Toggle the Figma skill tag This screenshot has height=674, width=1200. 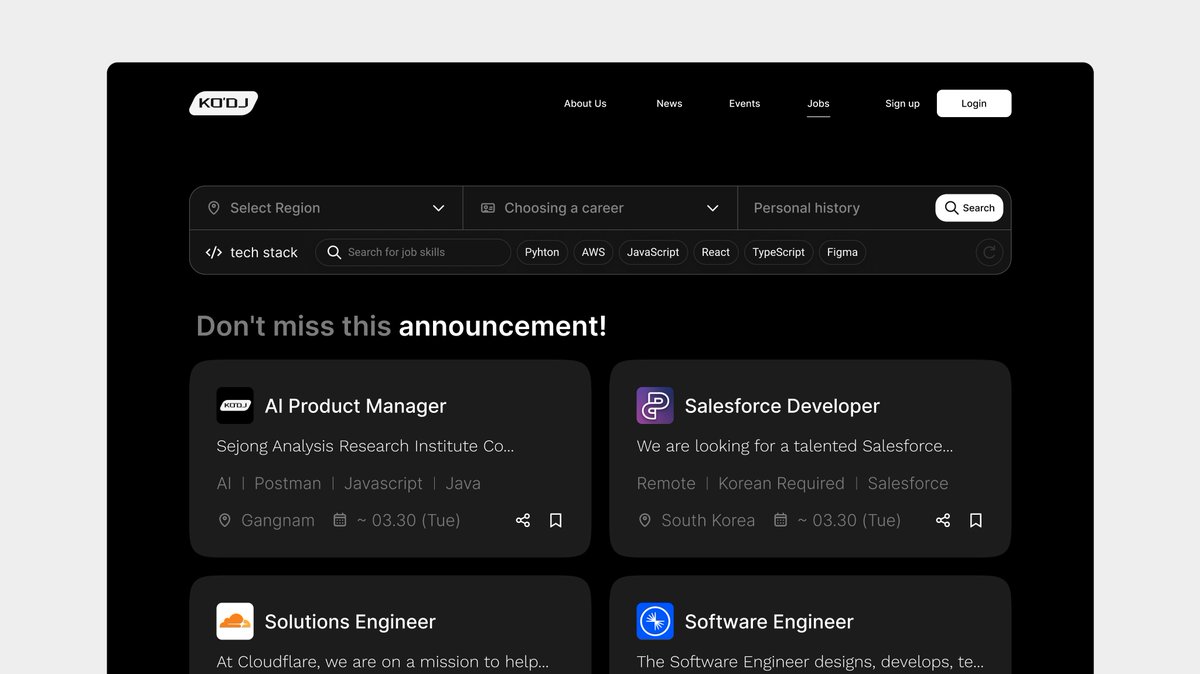(x=842, y=252)
